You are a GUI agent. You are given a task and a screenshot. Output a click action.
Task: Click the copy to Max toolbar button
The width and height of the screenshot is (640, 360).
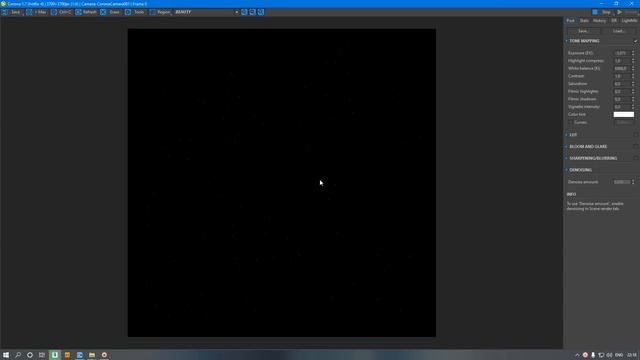[36, 12]
